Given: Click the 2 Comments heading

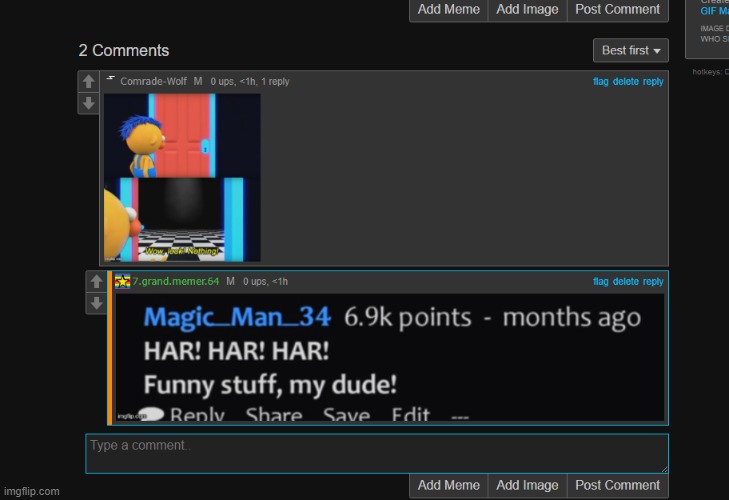Looking at the screenshot, I should click(x=124, y=50).
